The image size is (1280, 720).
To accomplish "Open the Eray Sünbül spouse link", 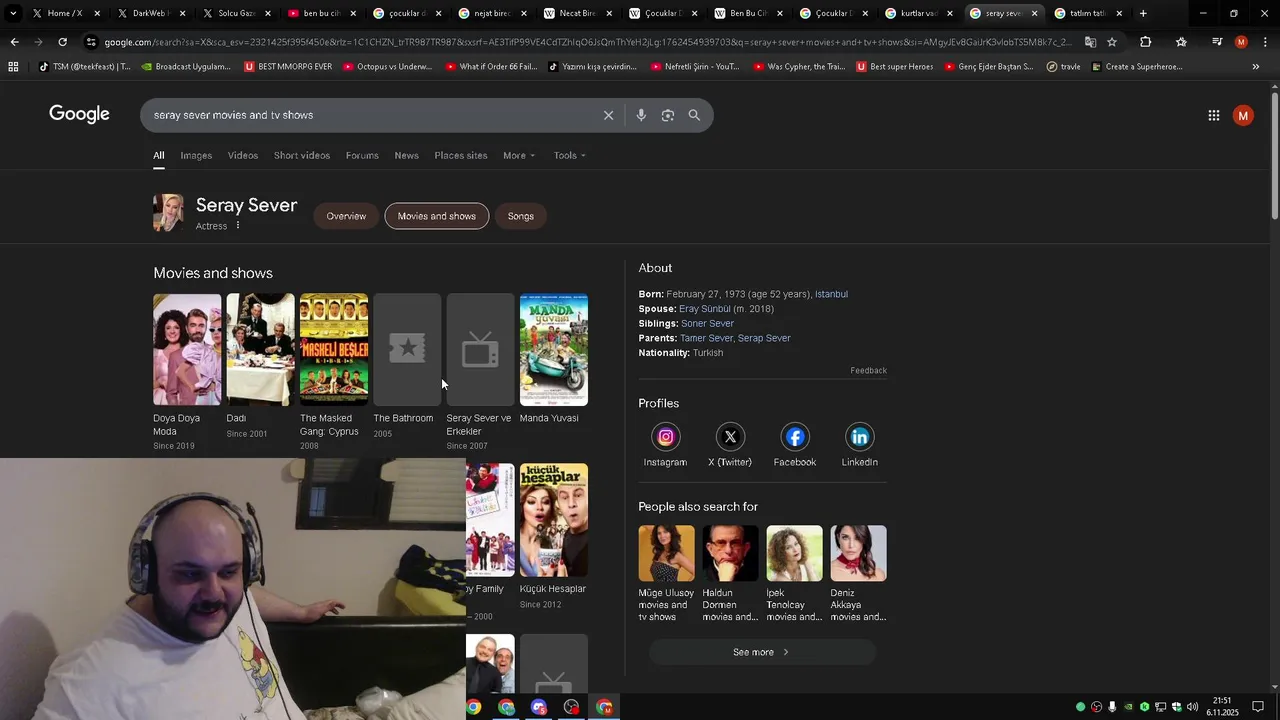I will coord(705,309).
